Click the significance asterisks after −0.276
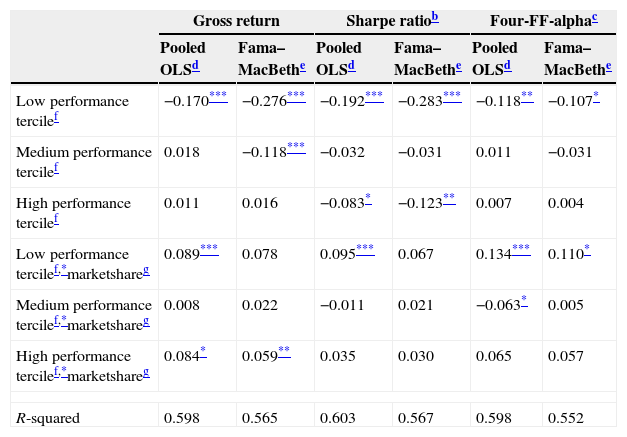This screenshot has height=437, width=627. pyautogui.click(x=296, y=96)
